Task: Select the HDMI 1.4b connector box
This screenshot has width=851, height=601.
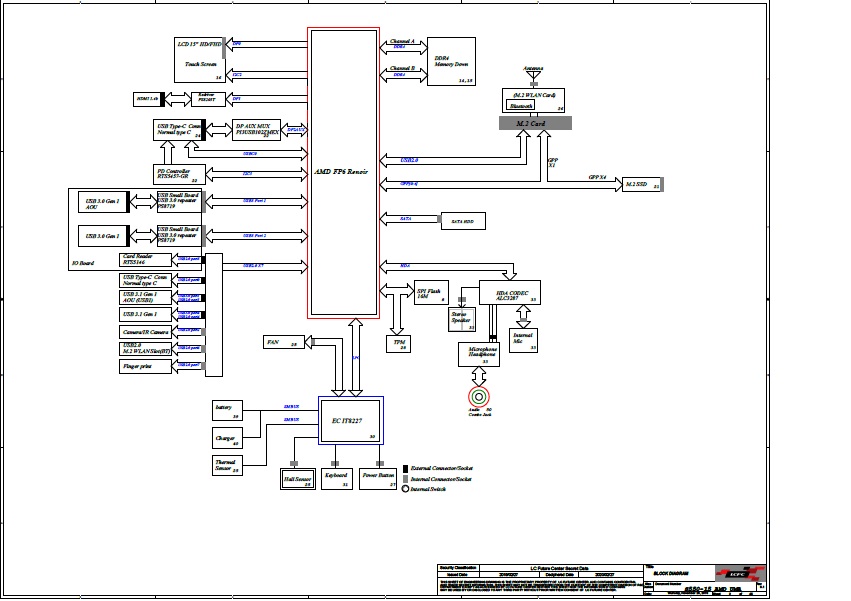Action: 148,99
